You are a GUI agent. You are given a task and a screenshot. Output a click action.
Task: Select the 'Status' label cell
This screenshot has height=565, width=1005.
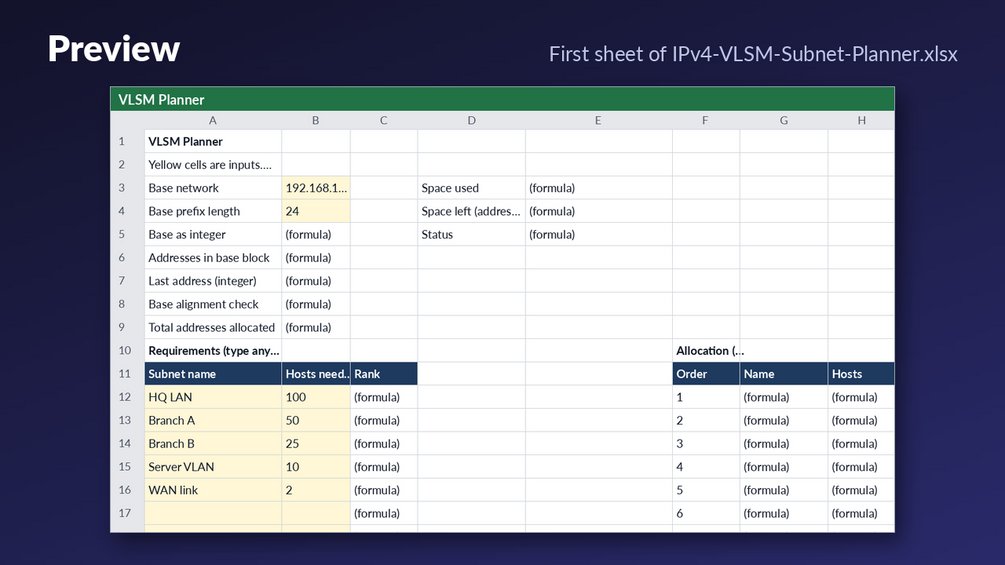point(471,234)
